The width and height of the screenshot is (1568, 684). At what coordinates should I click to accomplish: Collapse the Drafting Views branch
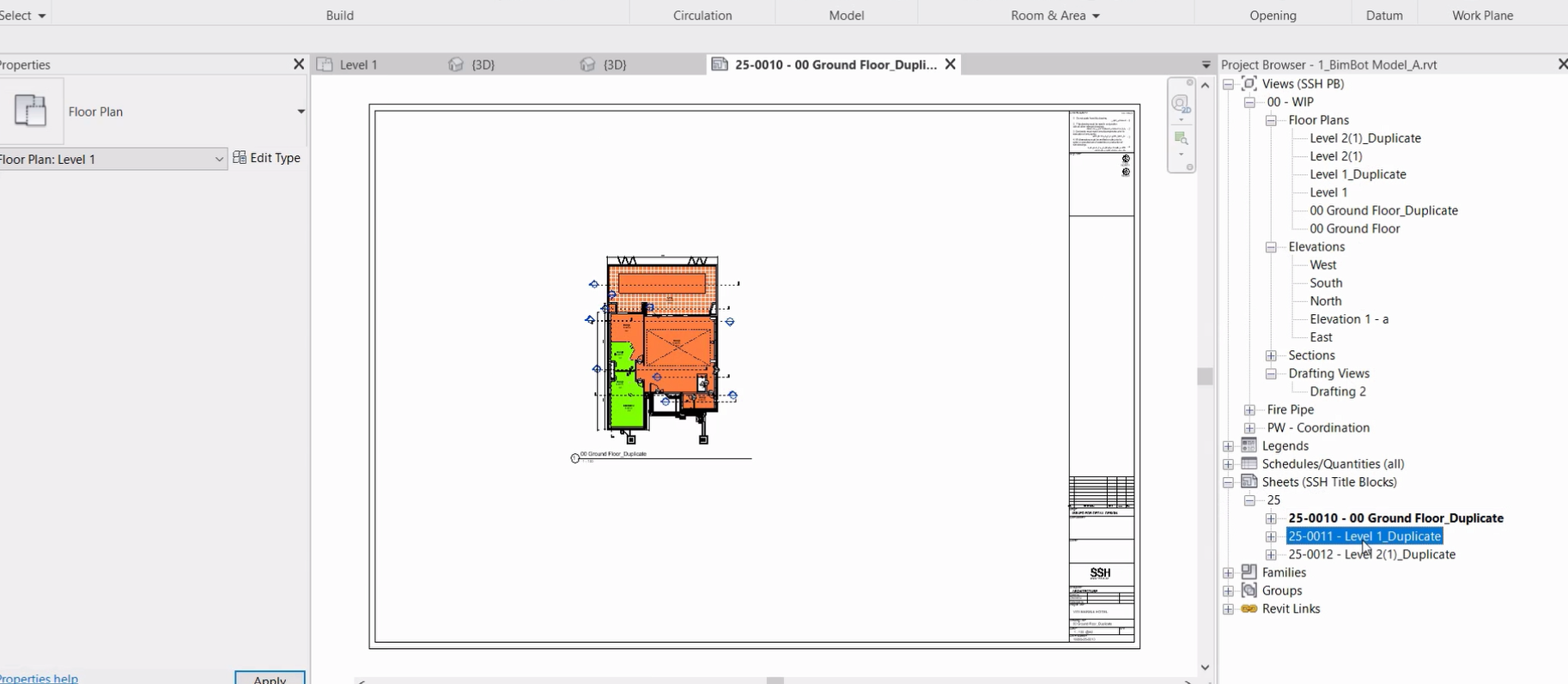click(1272, 373)
